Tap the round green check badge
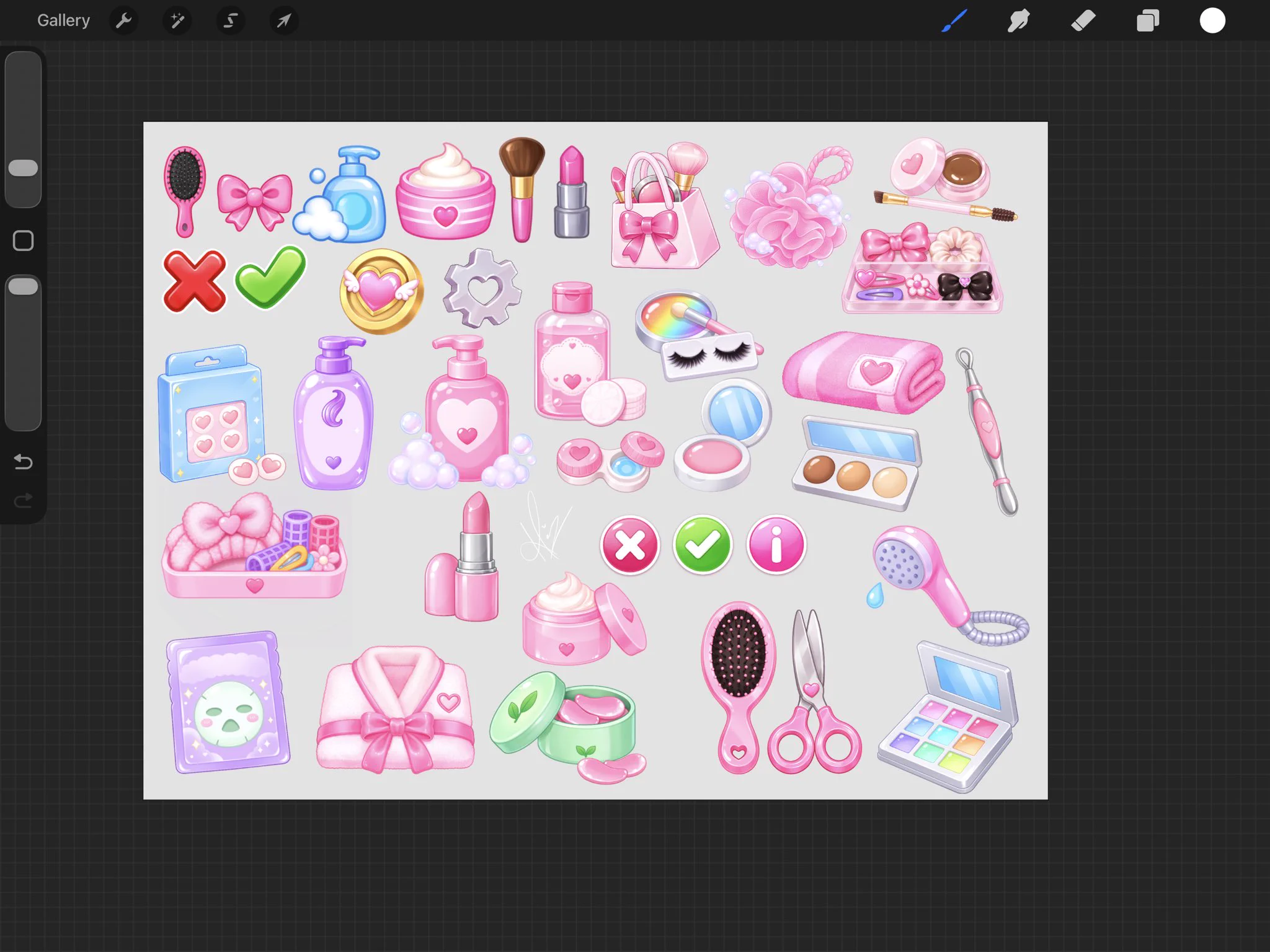The image size is (1270, 952). point(703,545)
